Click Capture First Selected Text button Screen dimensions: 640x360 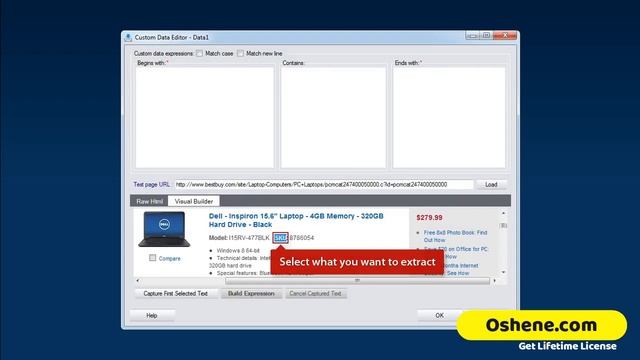(x=176, y=293)
